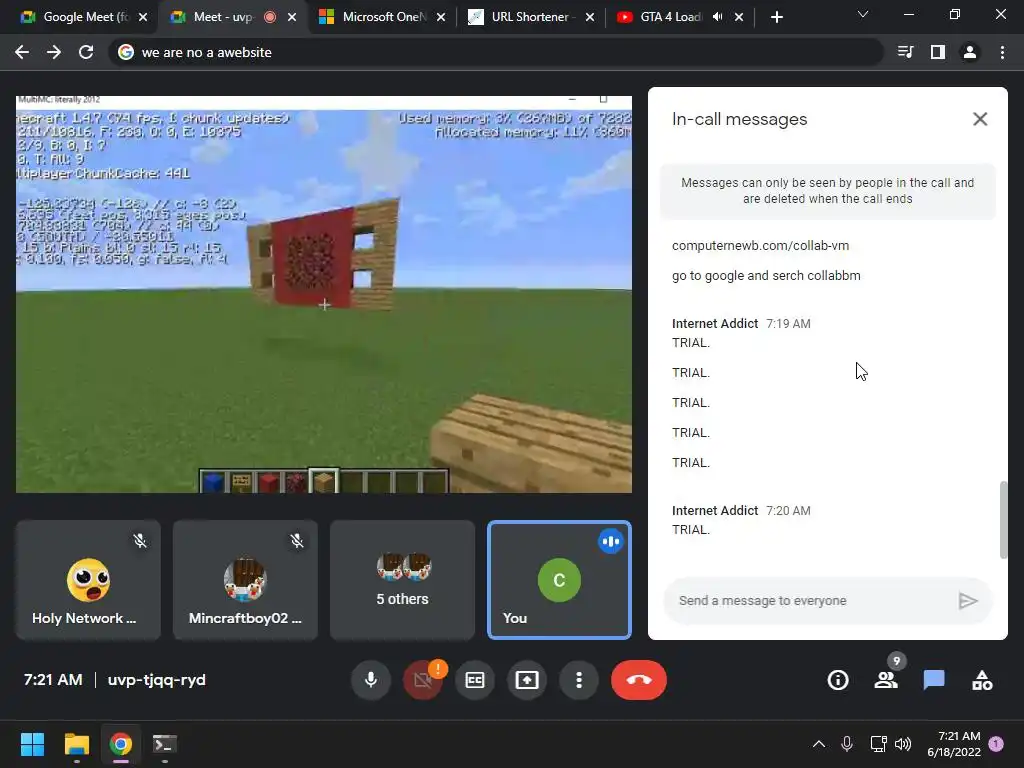Open notification badge in taskbar corner
The width and height of the screenshot is (1024, 768).
pyautogui.click(x=996, y=743)
